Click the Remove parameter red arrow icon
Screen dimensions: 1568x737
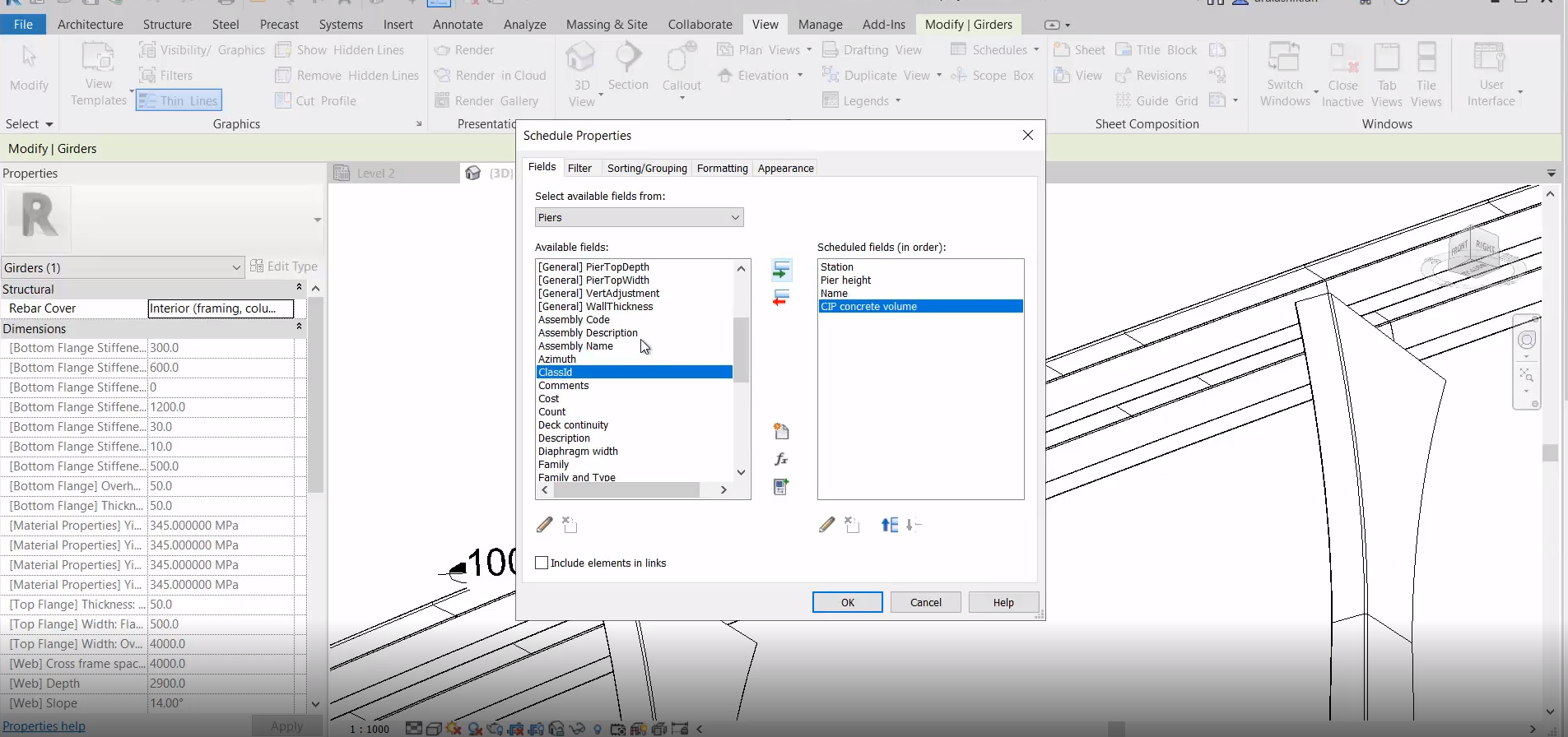click(x=781, y=298)
